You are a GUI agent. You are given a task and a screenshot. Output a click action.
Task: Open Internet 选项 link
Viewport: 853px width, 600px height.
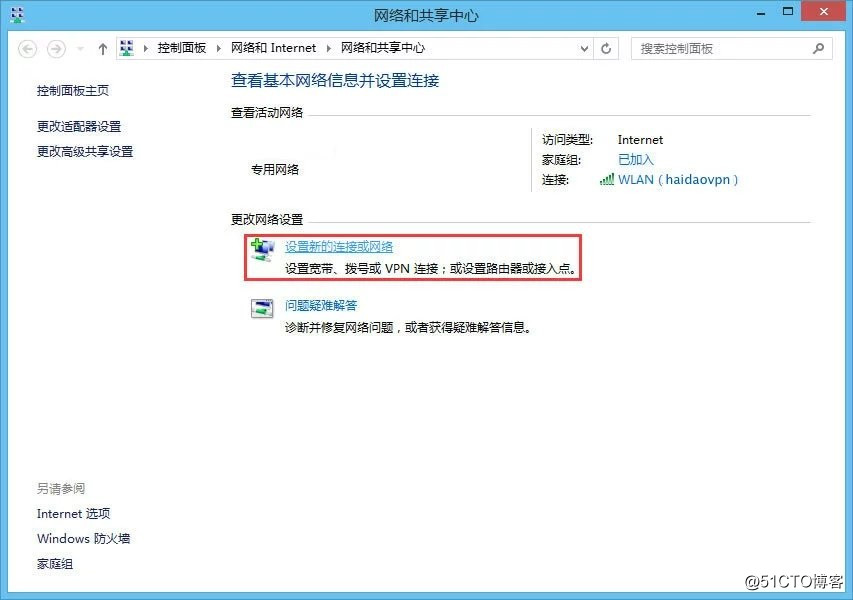(73, 514)
